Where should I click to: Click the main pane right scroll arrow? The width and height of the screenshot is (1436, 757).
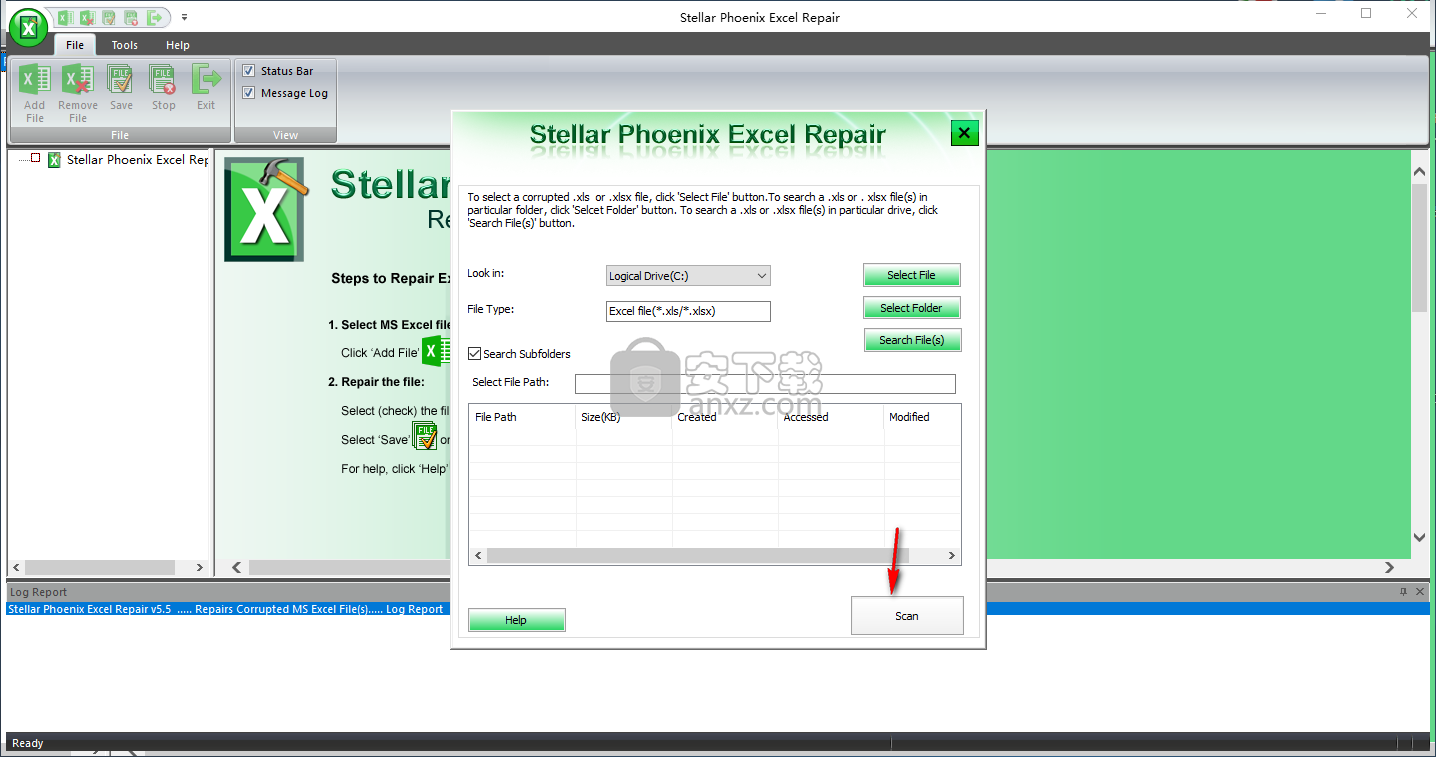coord(1389,567)
